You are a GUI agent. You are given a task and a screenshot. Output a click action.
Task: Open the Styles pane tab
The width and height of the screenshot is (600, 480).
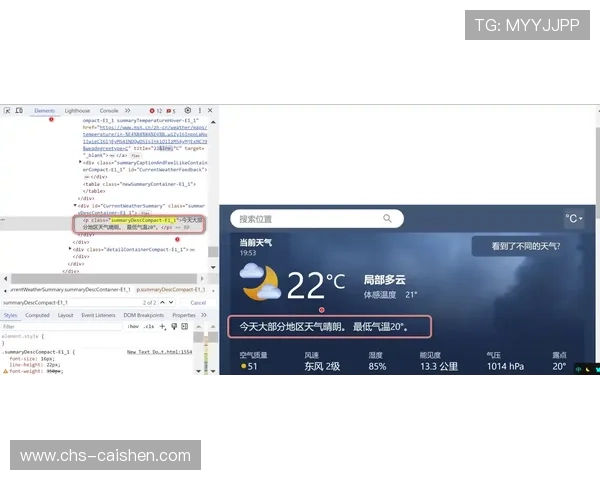coord(10,315)
